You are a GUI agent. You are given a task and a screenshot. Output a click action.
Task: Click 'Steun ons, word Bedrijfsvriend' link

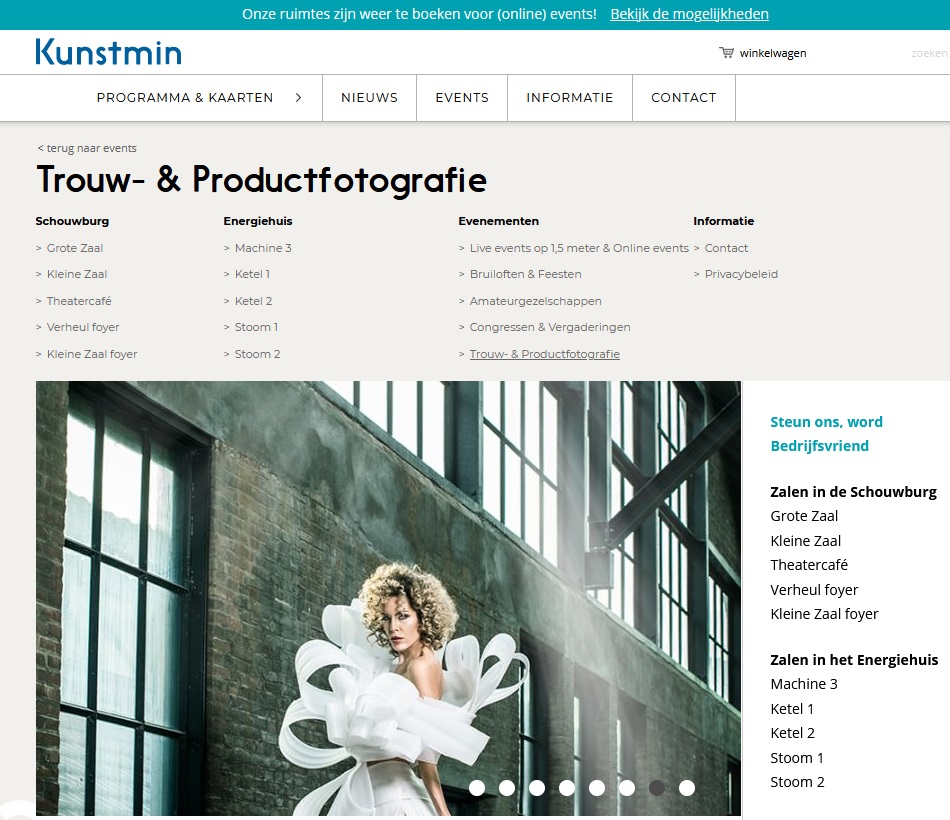point(826,434)
